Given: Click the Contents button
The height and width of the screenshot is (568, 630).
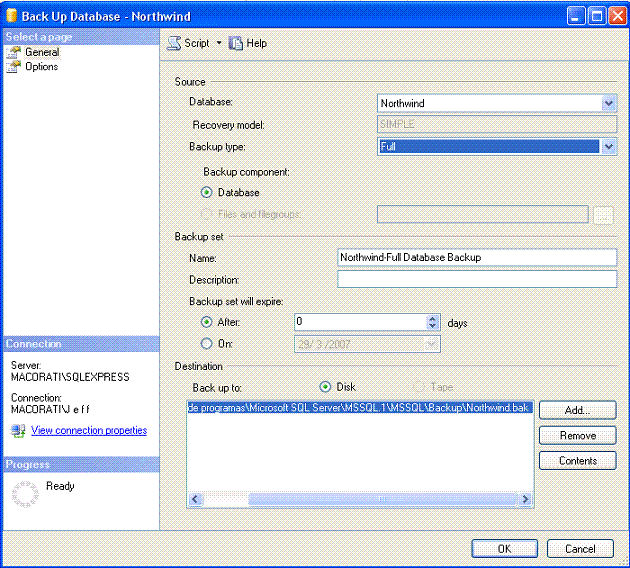Looking at the screenshot, I should pyautogui.click(x=577, y=461).
